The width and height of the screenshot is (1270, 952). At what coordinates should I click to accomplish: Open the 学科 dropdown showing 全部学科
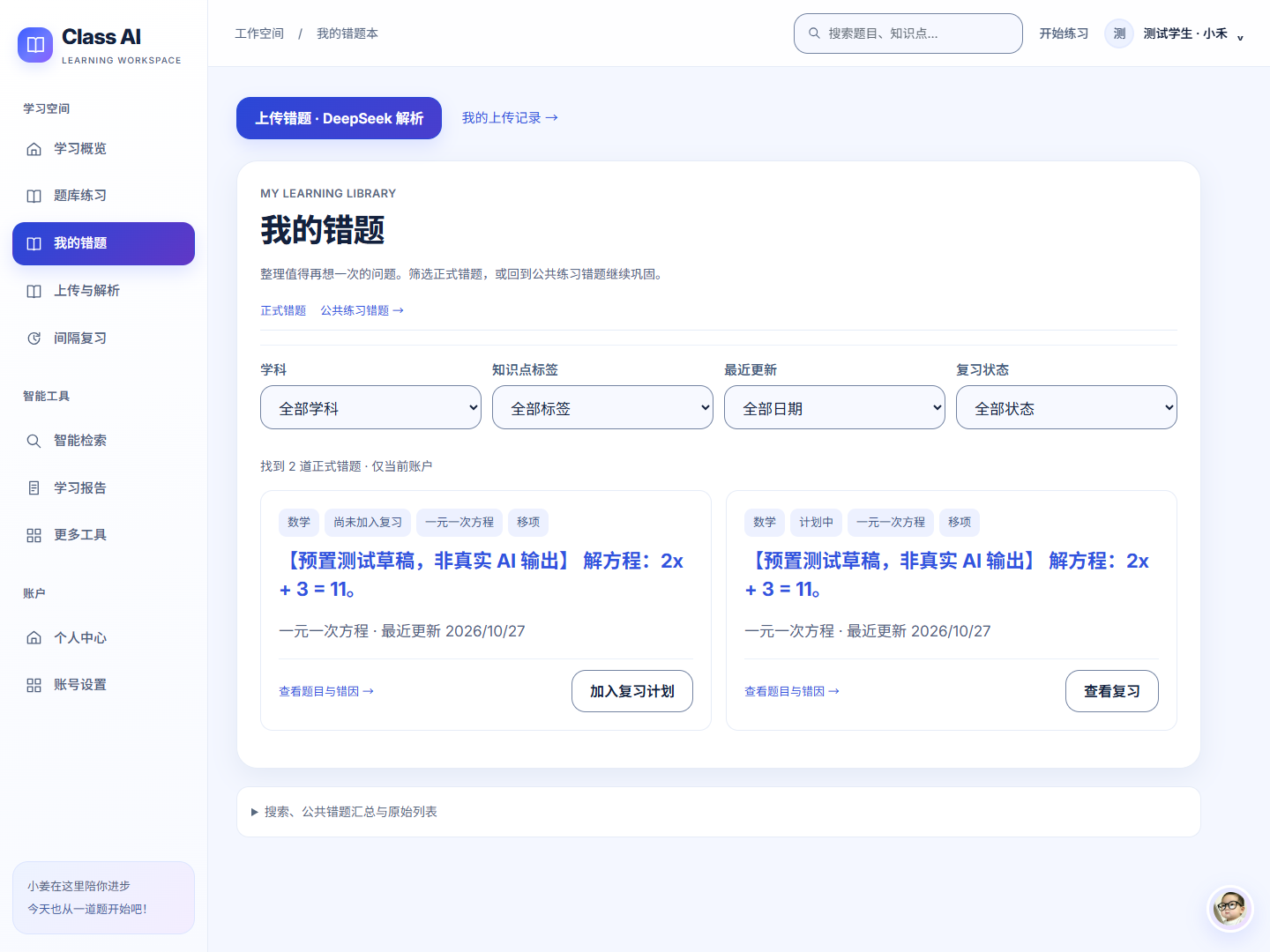coord(370,407)
